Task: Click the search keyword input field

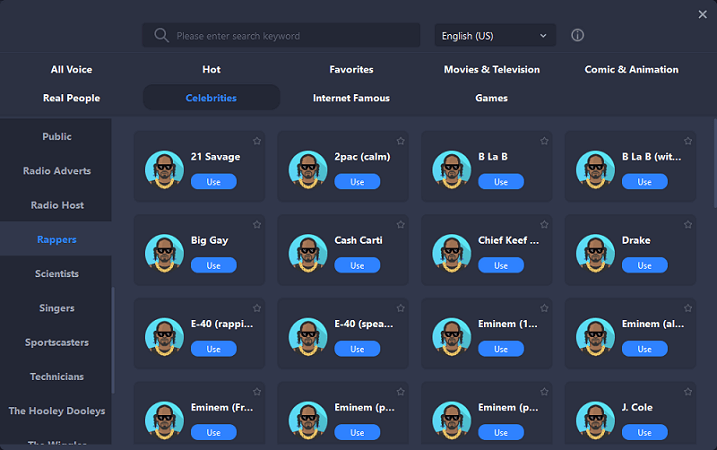Action: [281, 35]
